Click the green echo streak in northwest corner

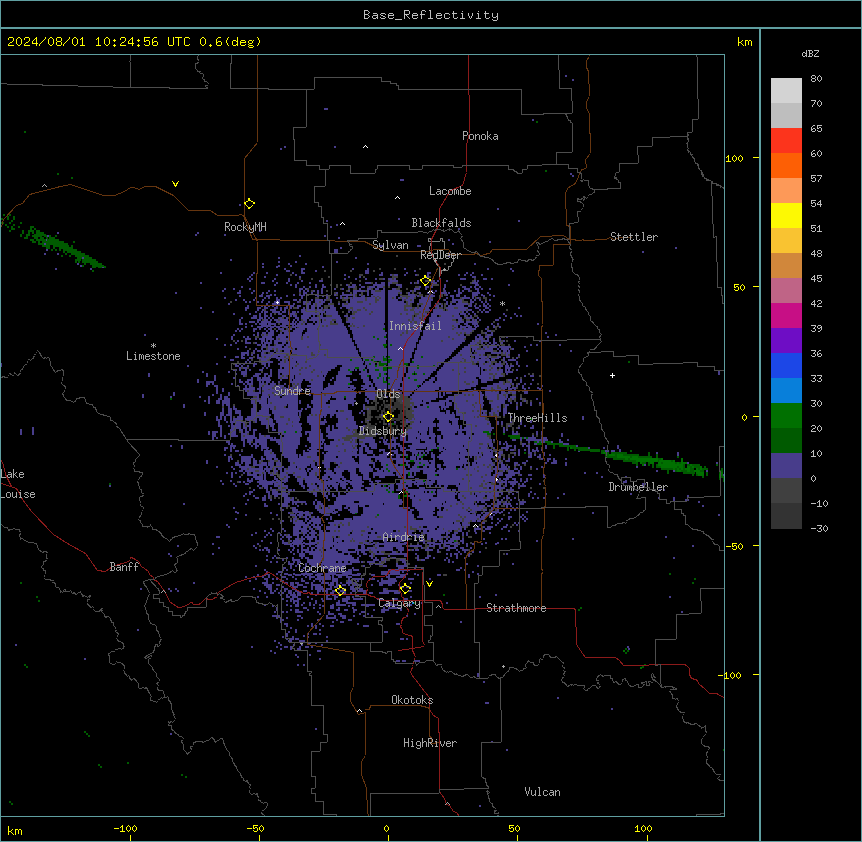click(53, 242)
